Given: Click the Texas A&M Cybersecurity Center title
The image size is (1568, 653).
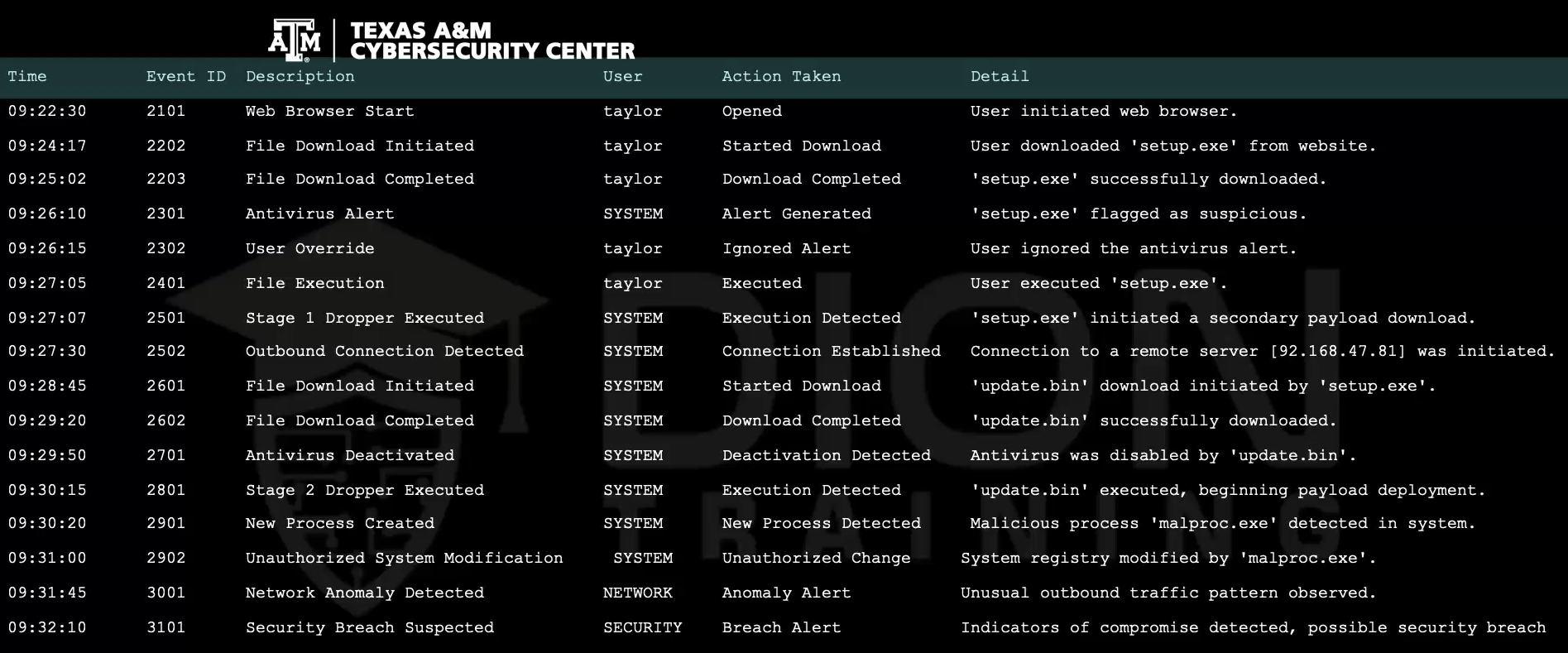Looking at the screenshot, I should point(491,41).
